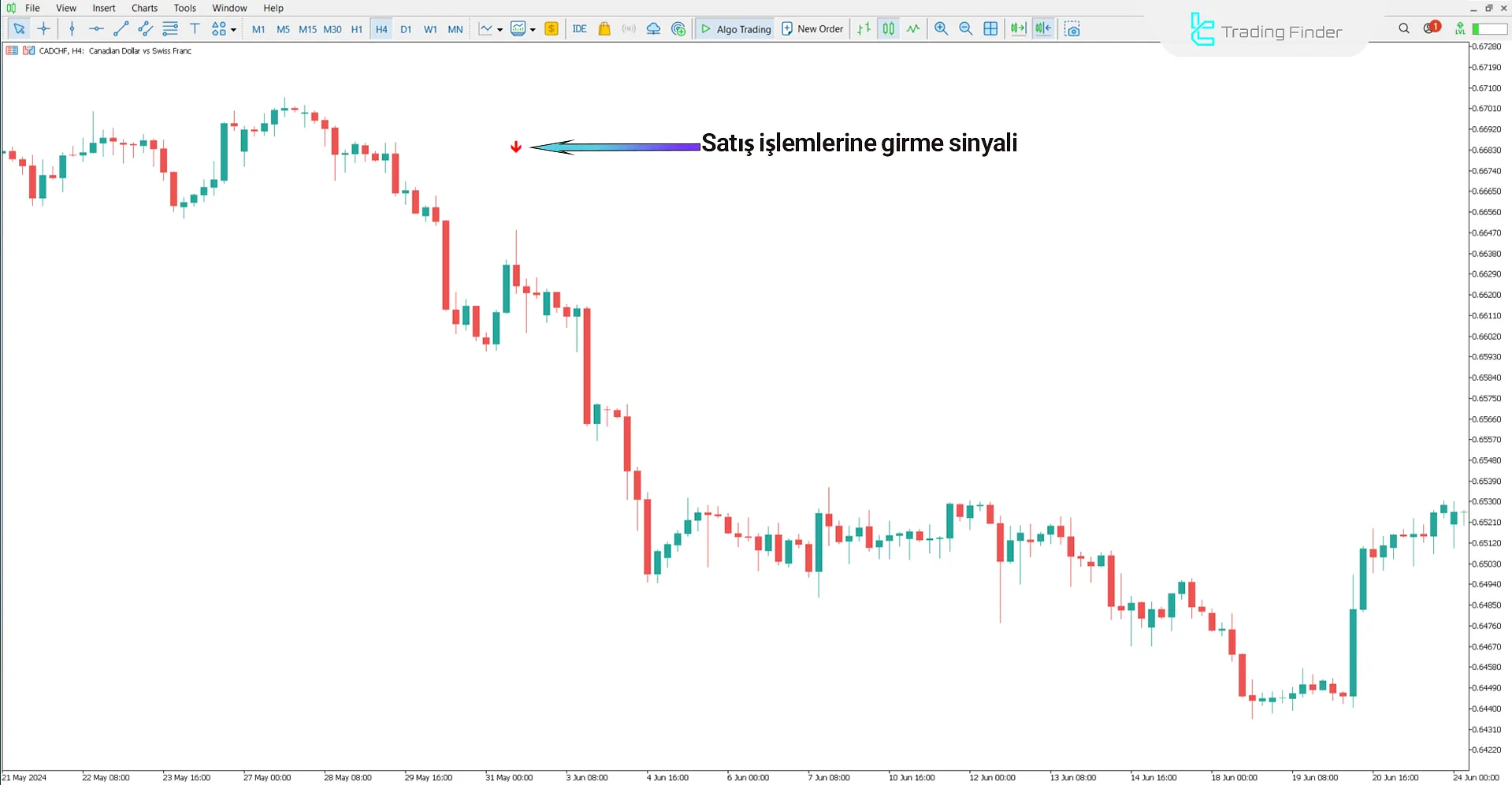This screenshot has height=785, width=1512.
Task: Open the Charts menu
Action: 143,8
